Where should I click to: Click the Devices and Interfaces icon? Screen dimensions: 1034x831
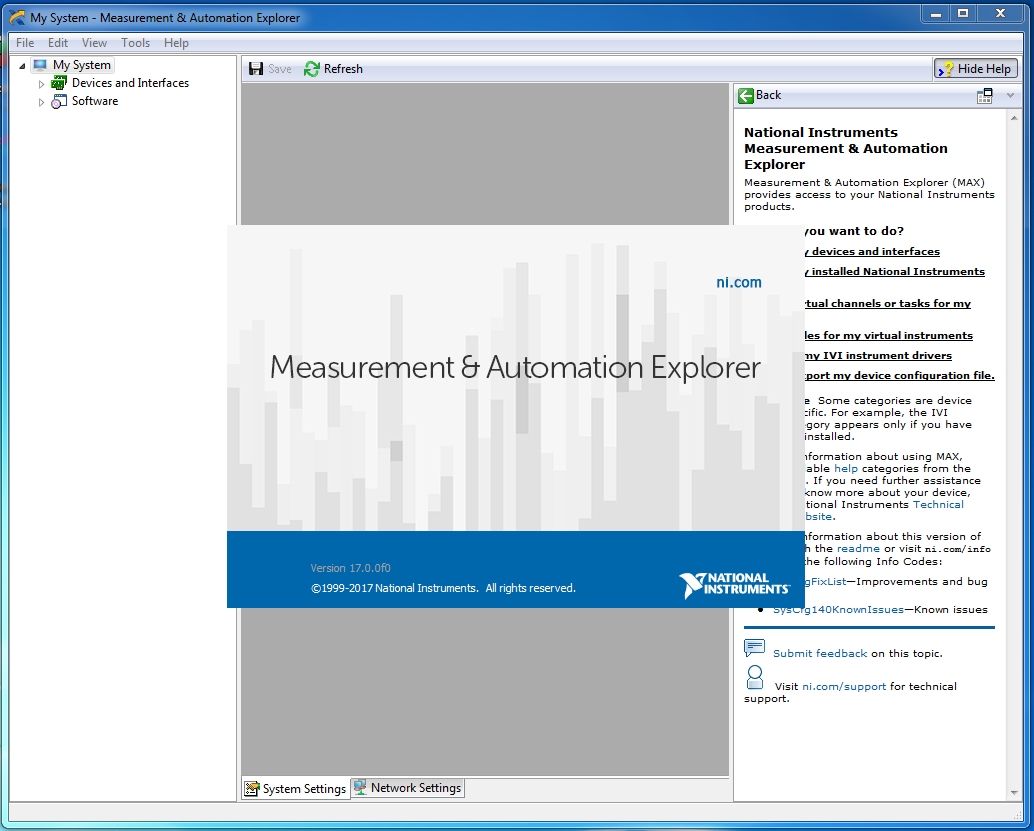59,84
